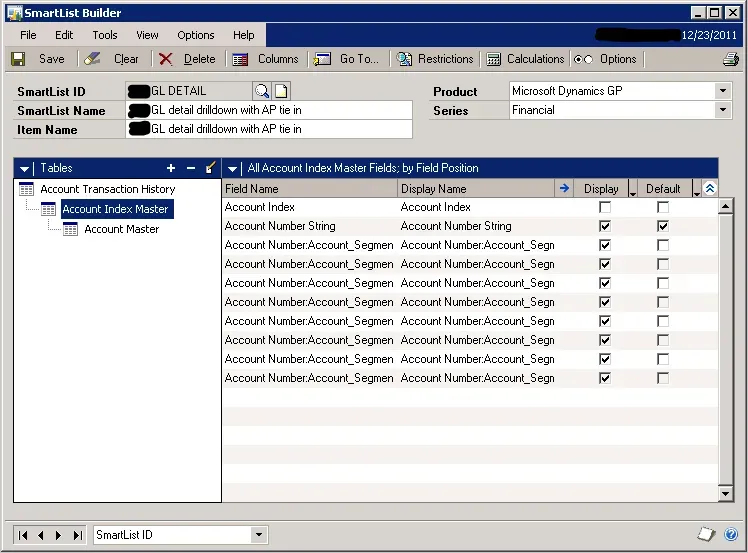Click the note icon in status bar

(x=706, y=535)
